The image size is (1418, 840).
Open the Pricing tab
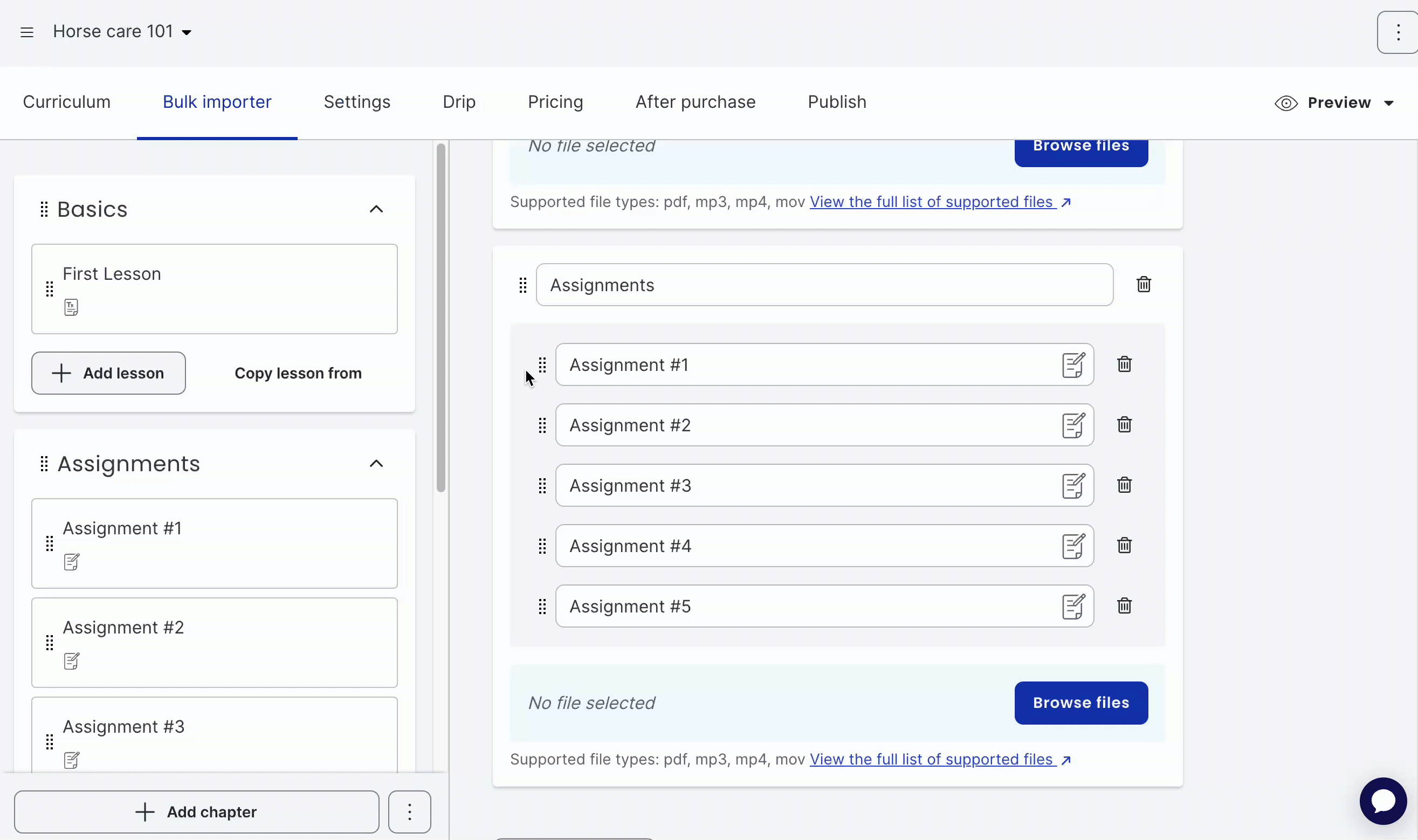(x=555, y=102)
